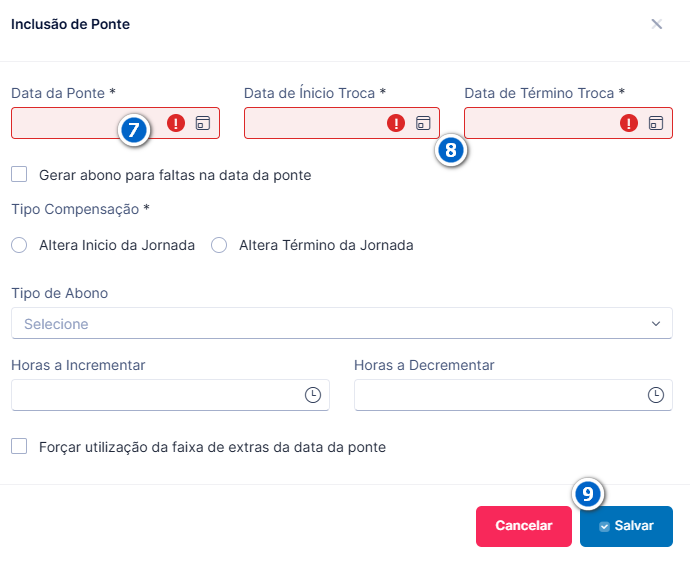Select Altera Inicio da Jornada option
The height and width of the screenshot is (562, 690).
coord(19,245)
